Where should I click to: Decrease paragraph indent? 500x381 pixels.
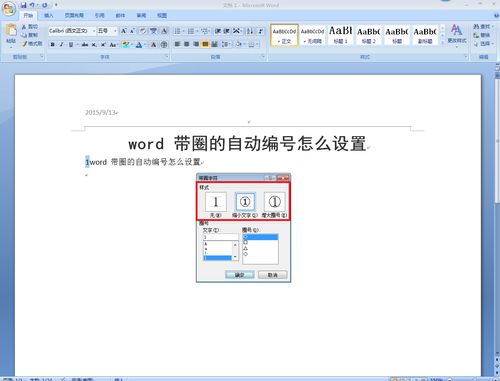click(x=218, y=31)
